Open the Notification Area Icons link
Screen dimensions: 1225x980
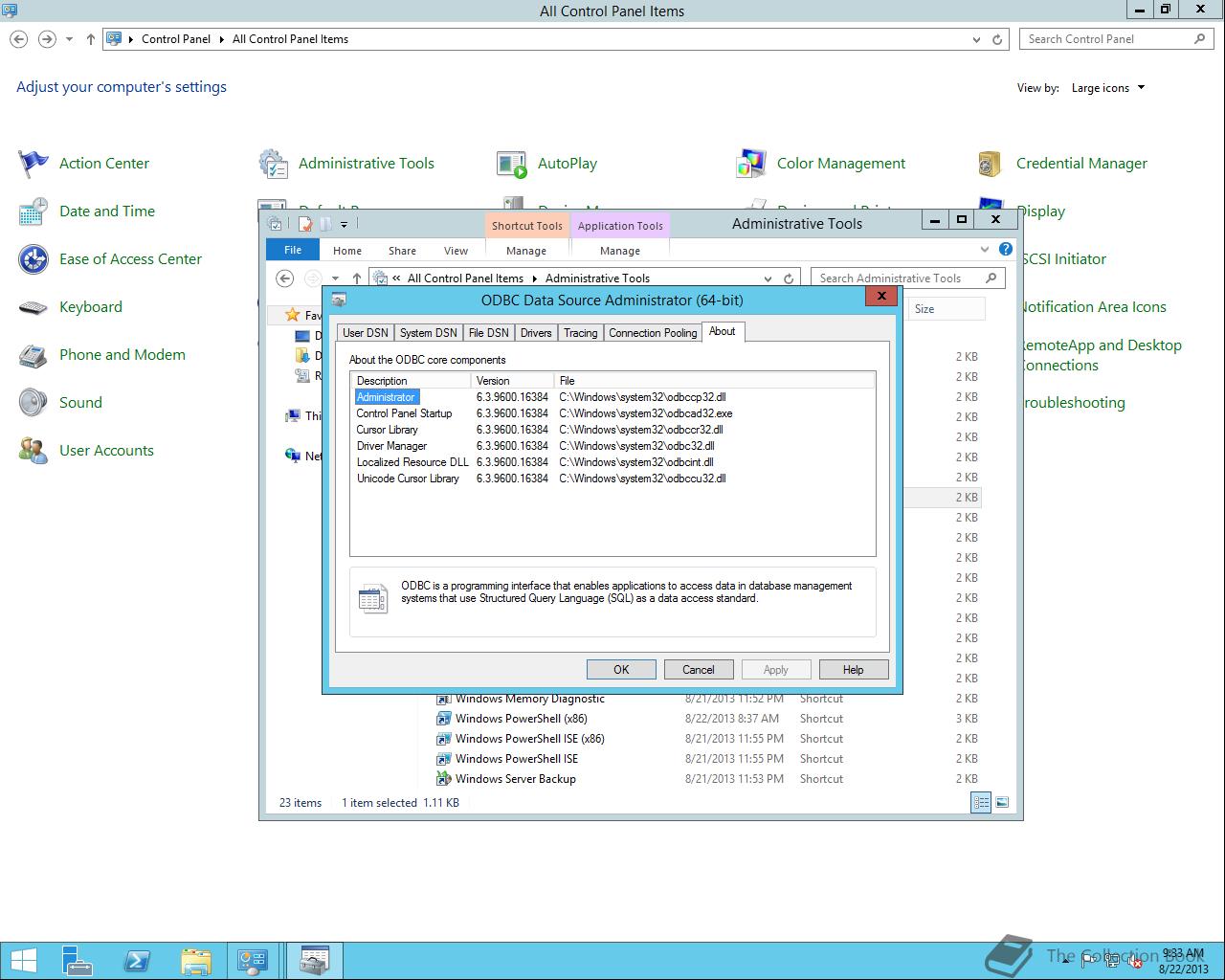[1094, 307]
